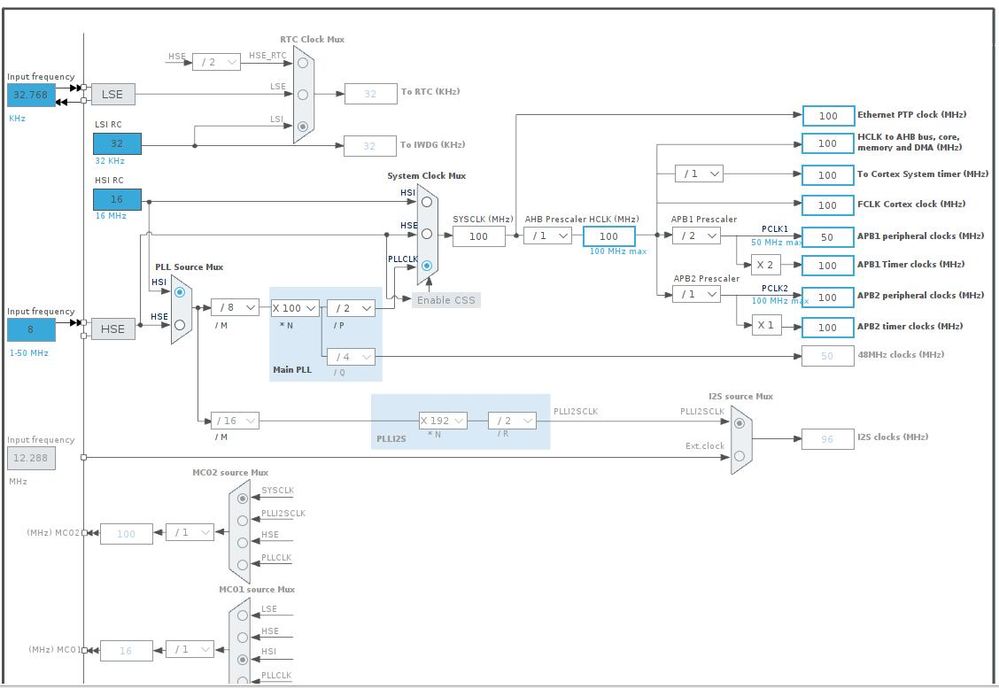Click the '100 MHz max' HCLK note
The height and width of the screenshot is (688, 999).
pyautogui.click(x=617, y=252)
